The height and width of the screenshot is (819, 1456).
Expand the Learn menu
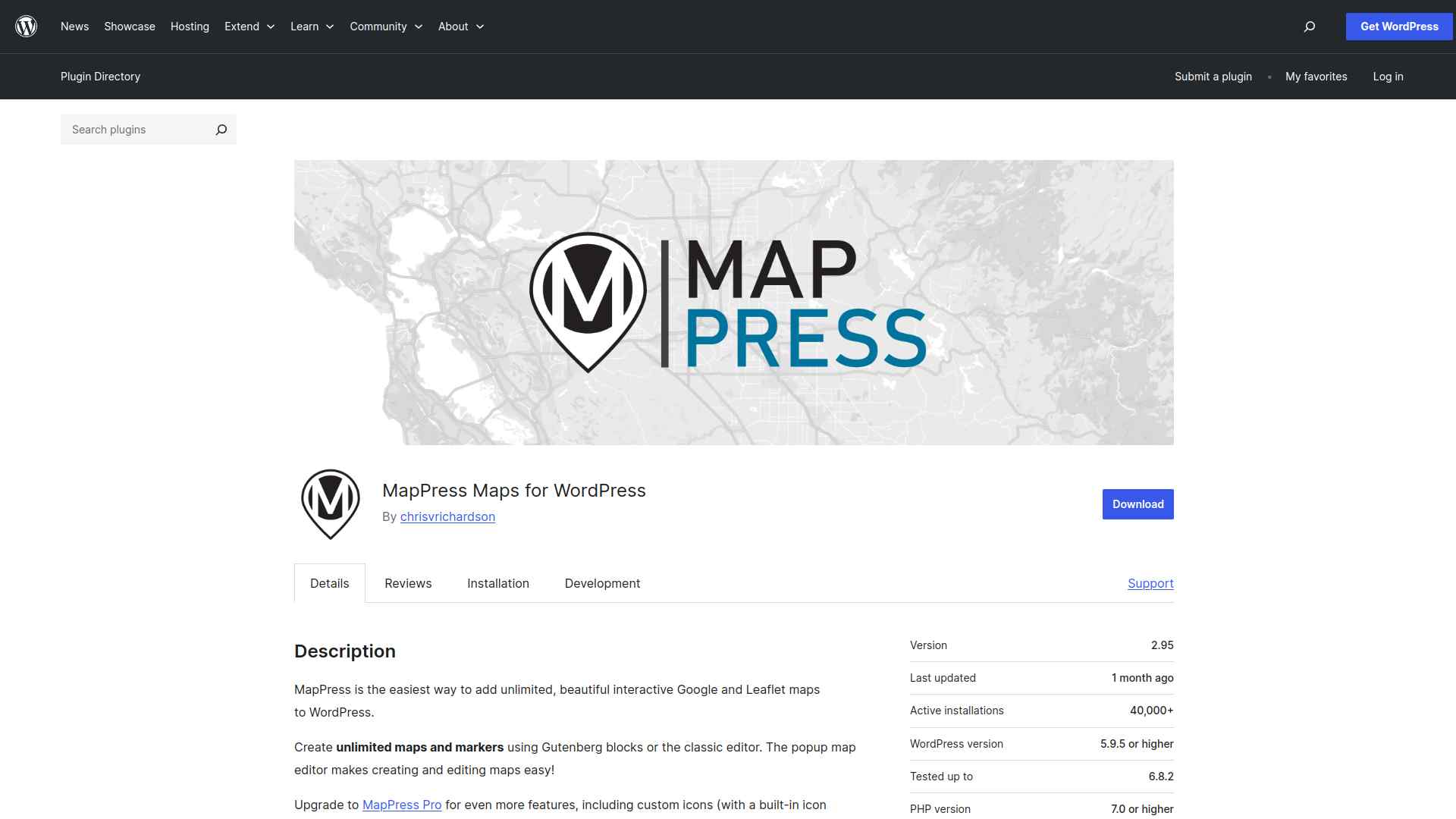tap(312, 27)
